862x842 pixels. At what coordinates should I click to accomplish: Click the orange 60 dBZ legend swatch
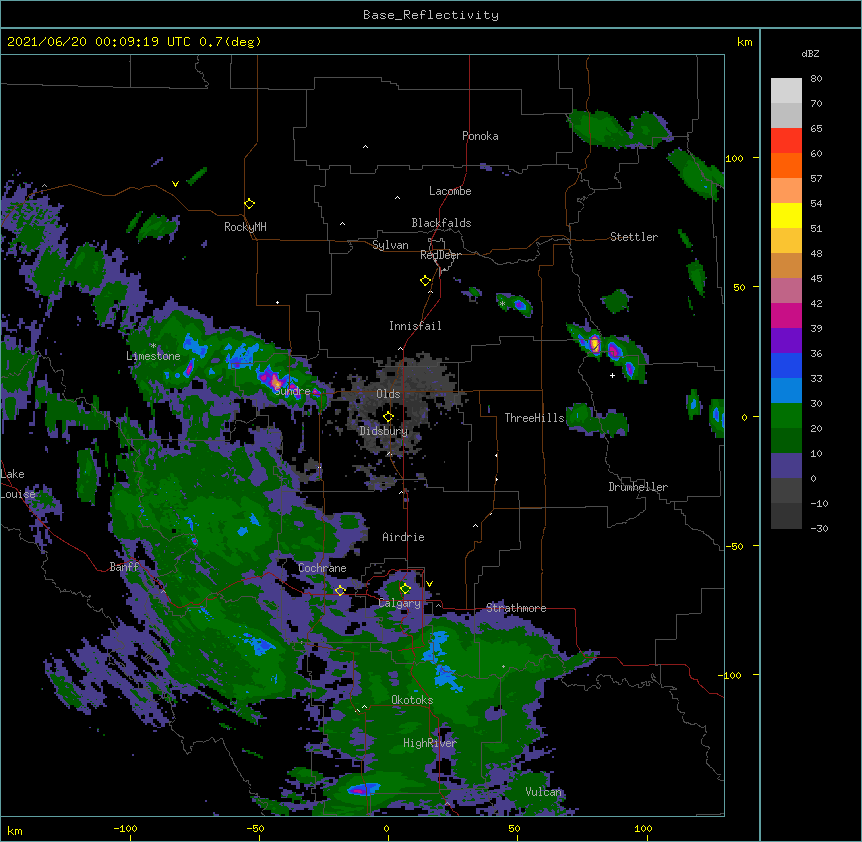[x=786, y=165]
